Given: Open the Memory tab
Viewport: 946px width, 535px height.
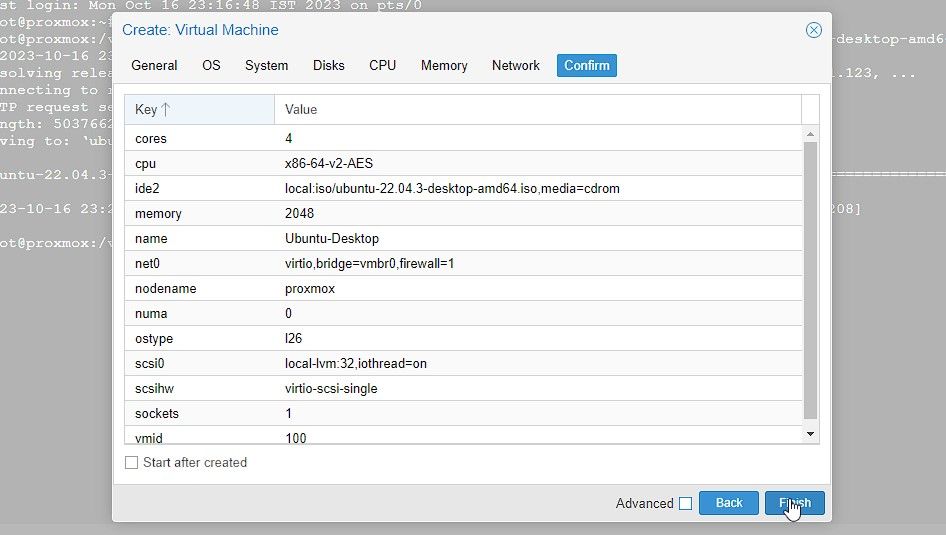Looking at the screenshot, I should tap(444, 66).
